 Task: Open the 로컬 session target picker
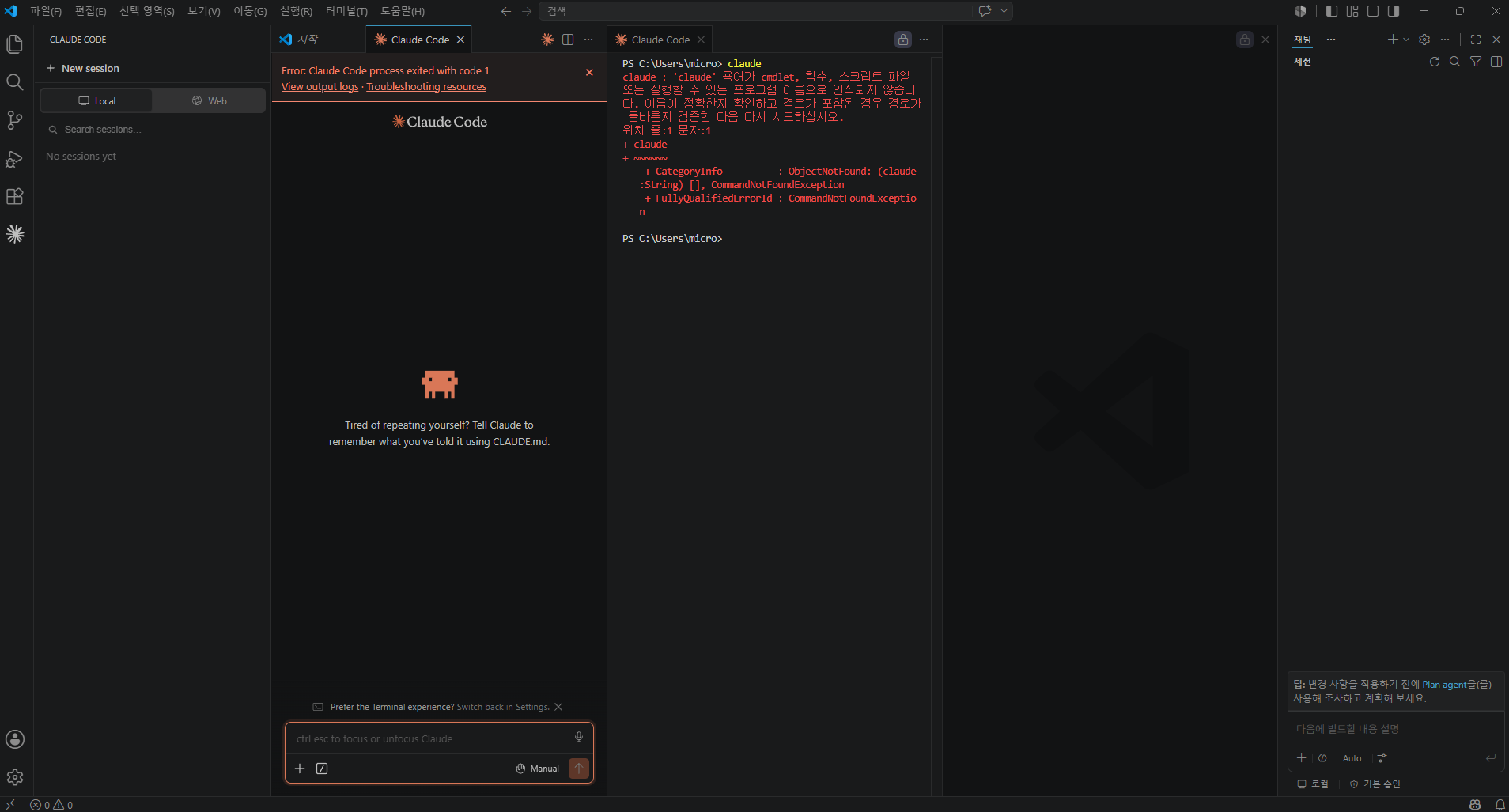tap(1313, 784)
